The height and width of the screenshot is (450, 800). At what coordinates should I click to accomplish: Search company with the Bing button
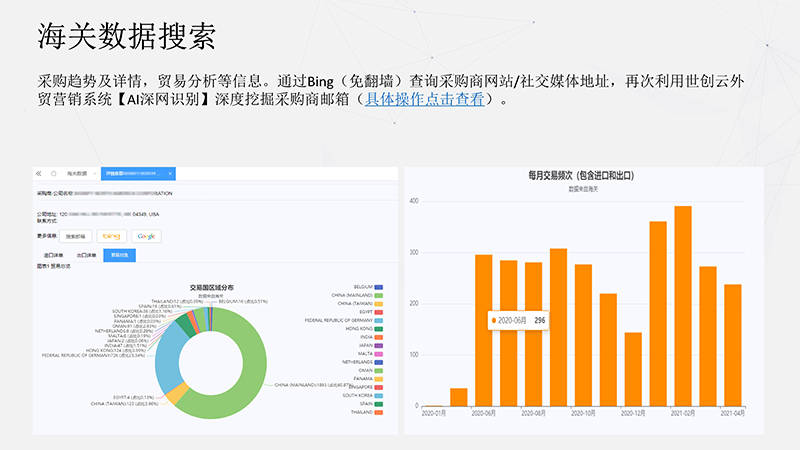[x=111, y=236]
